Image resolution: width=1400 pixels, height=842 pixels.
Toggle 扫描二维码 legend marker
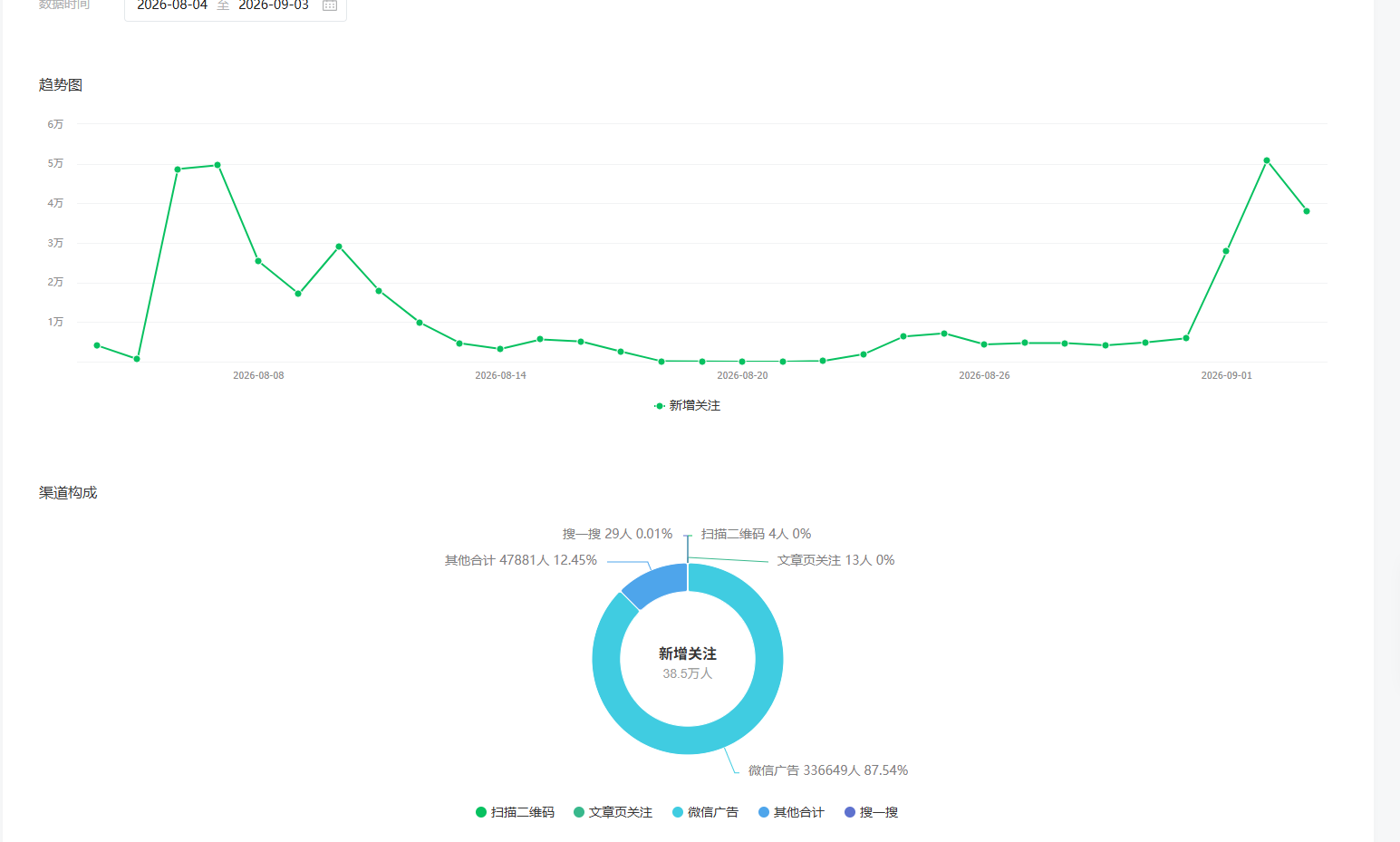click(x=481, y=812)
